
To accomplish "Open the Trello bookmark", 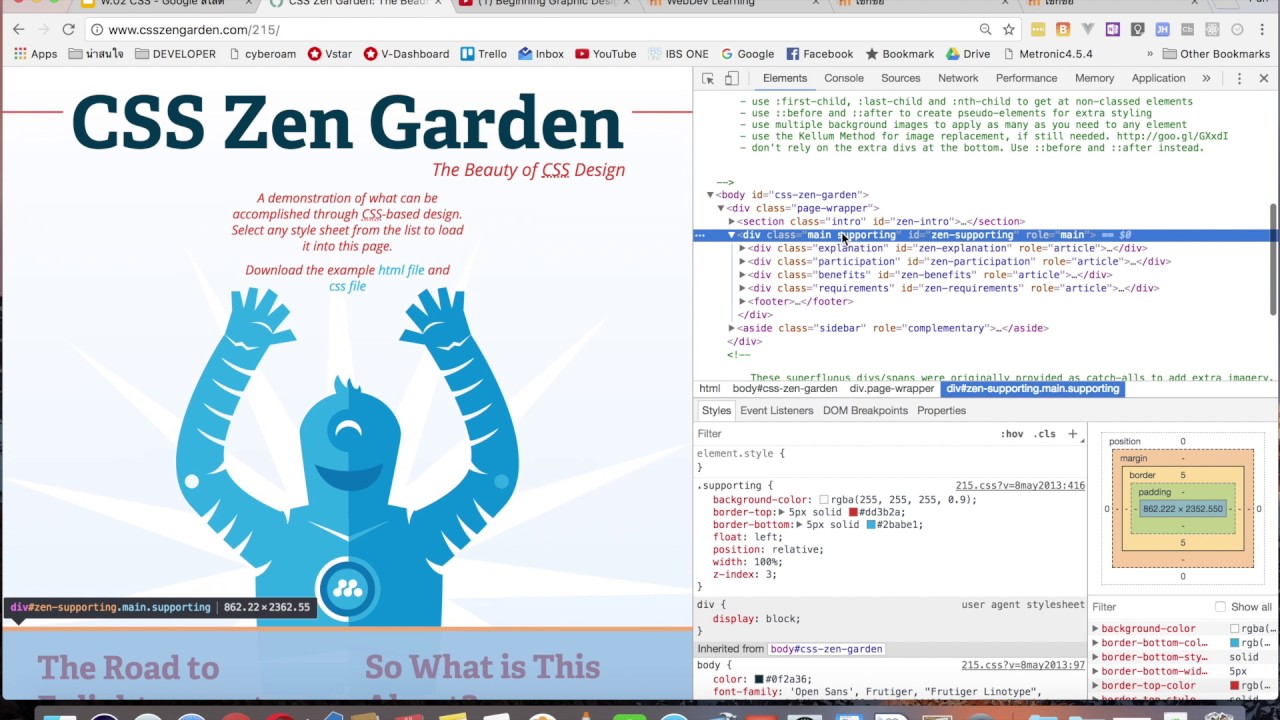I will [483, 54].
